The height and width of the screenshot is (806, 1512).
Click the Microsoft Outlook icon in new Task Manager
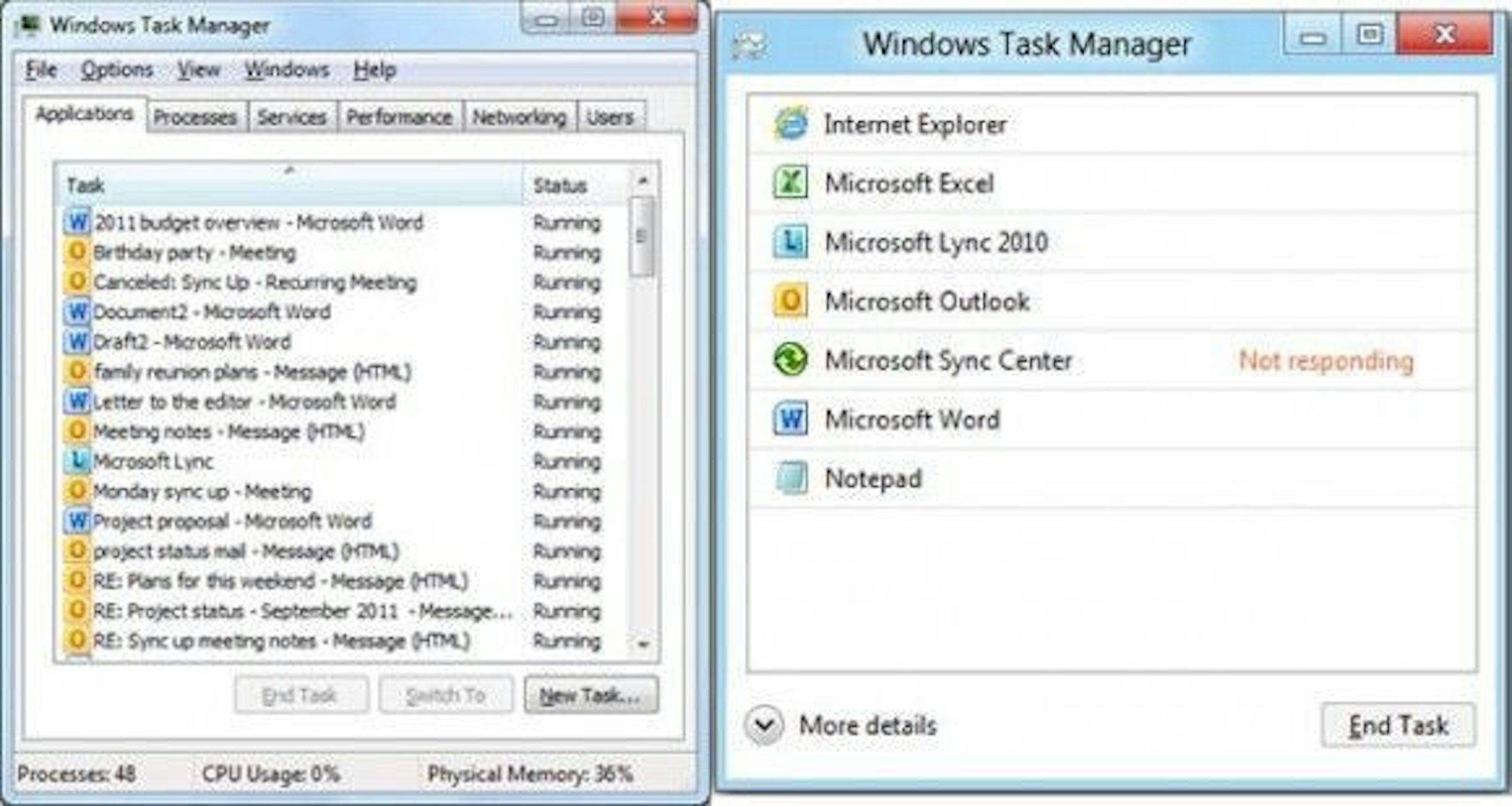point(791,301)
